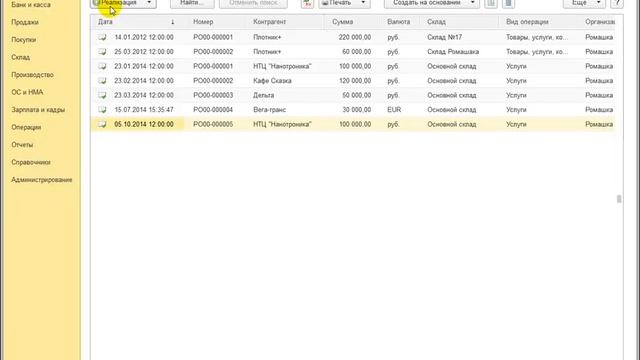The height and width of the screenshot is (360, 640).
Task: Sort by Сумма column header
Action: coord(342,22)
